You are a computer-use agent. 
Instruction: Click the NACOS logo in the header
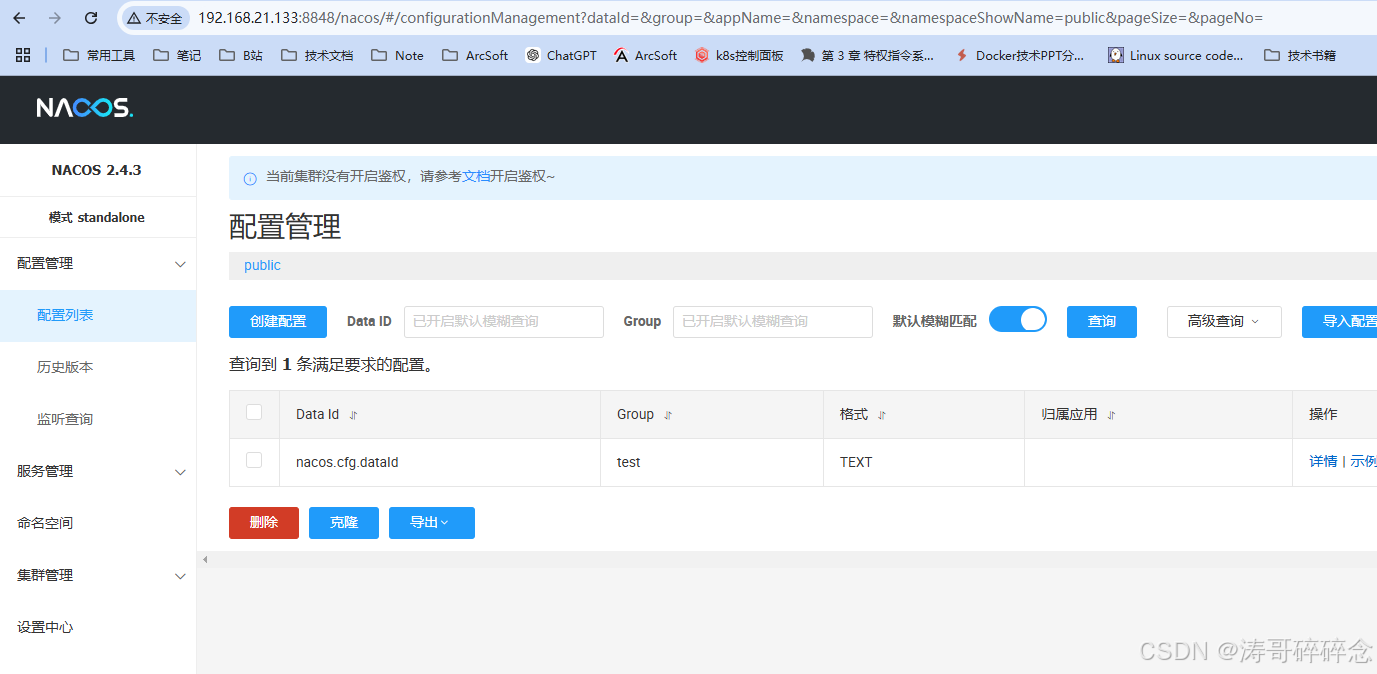[x=84, y=107]
